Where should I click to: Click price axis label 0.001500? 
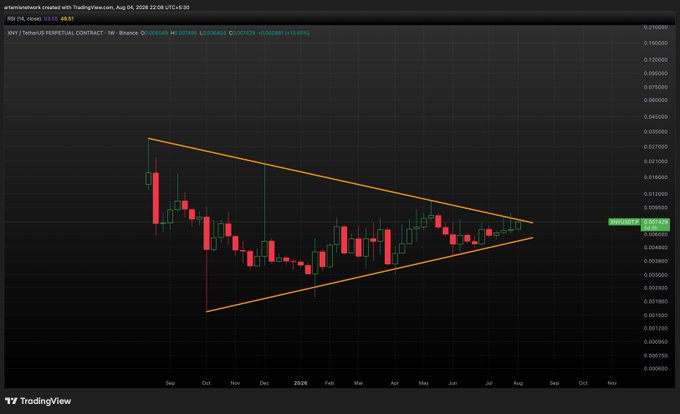[x=656, y=316]
